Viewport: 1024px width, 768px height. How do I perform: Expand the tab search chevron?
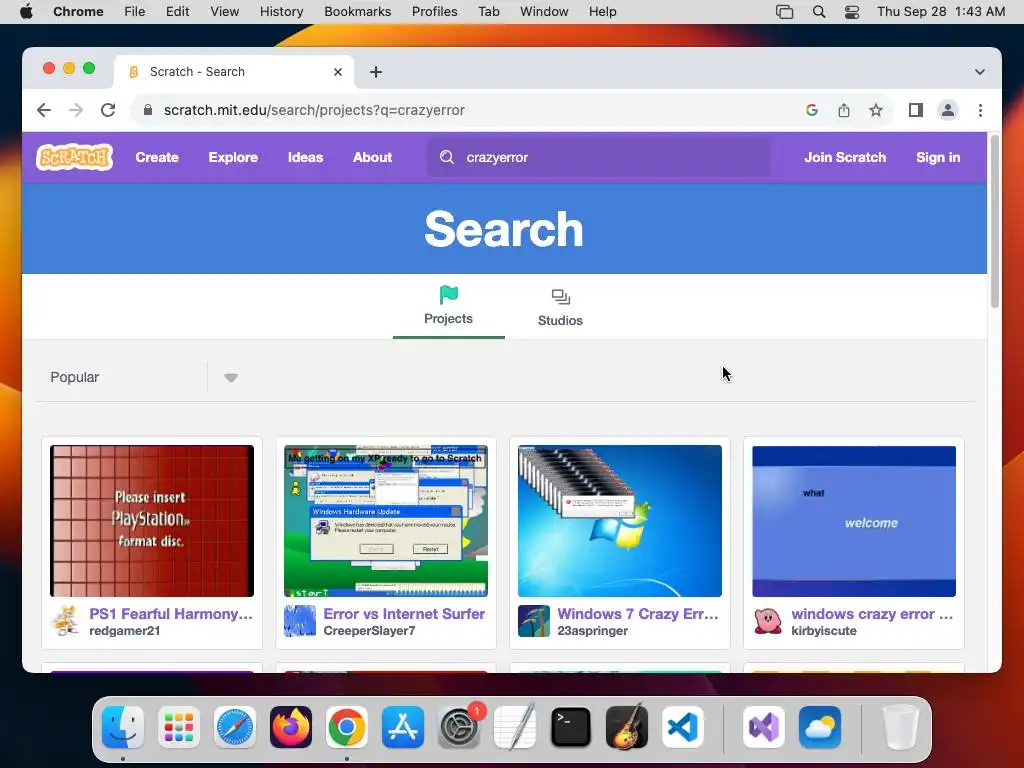[x=980, y=72]
